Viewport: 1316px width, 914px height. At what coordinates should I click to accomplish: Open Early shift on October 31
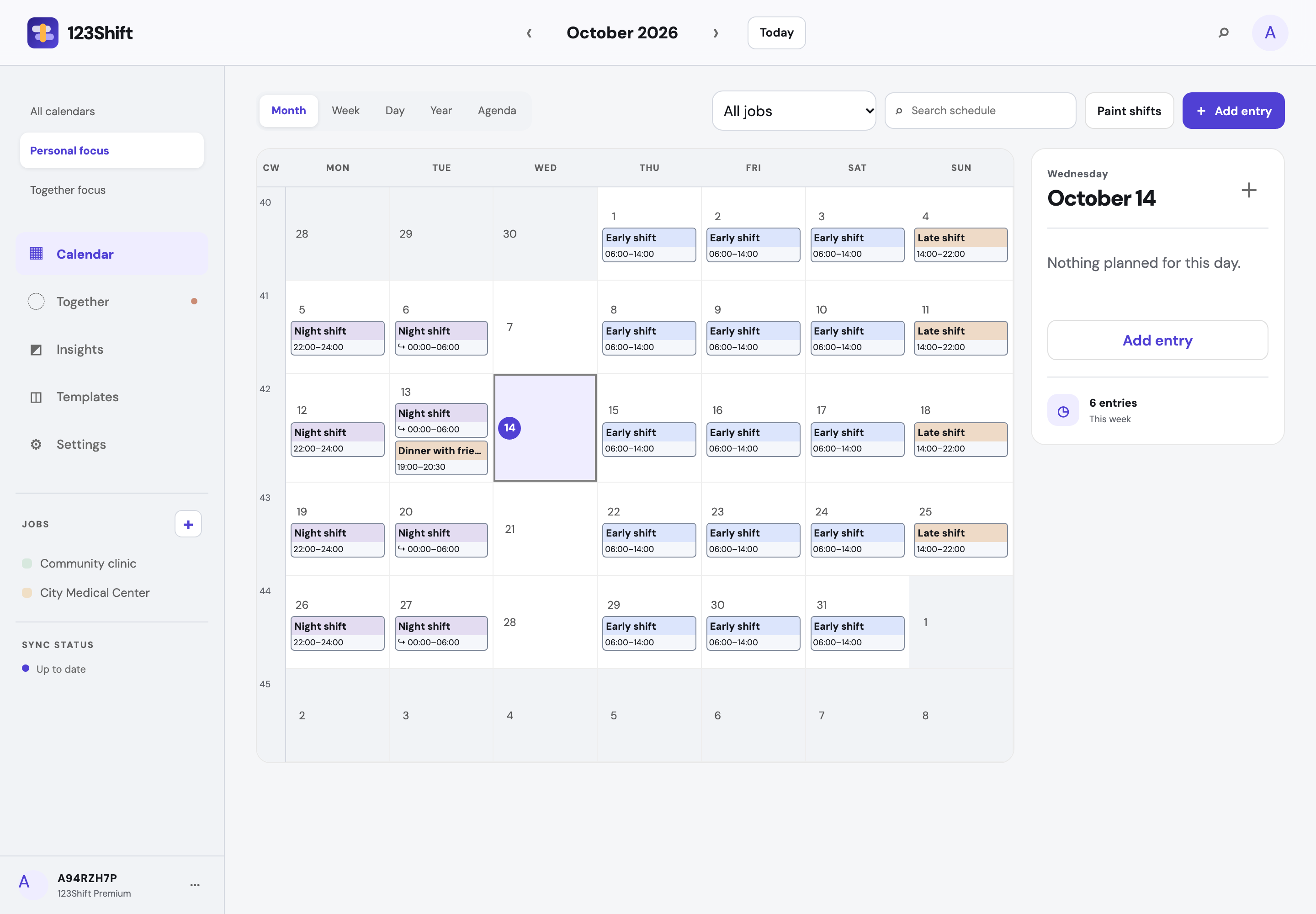(857, 633)
